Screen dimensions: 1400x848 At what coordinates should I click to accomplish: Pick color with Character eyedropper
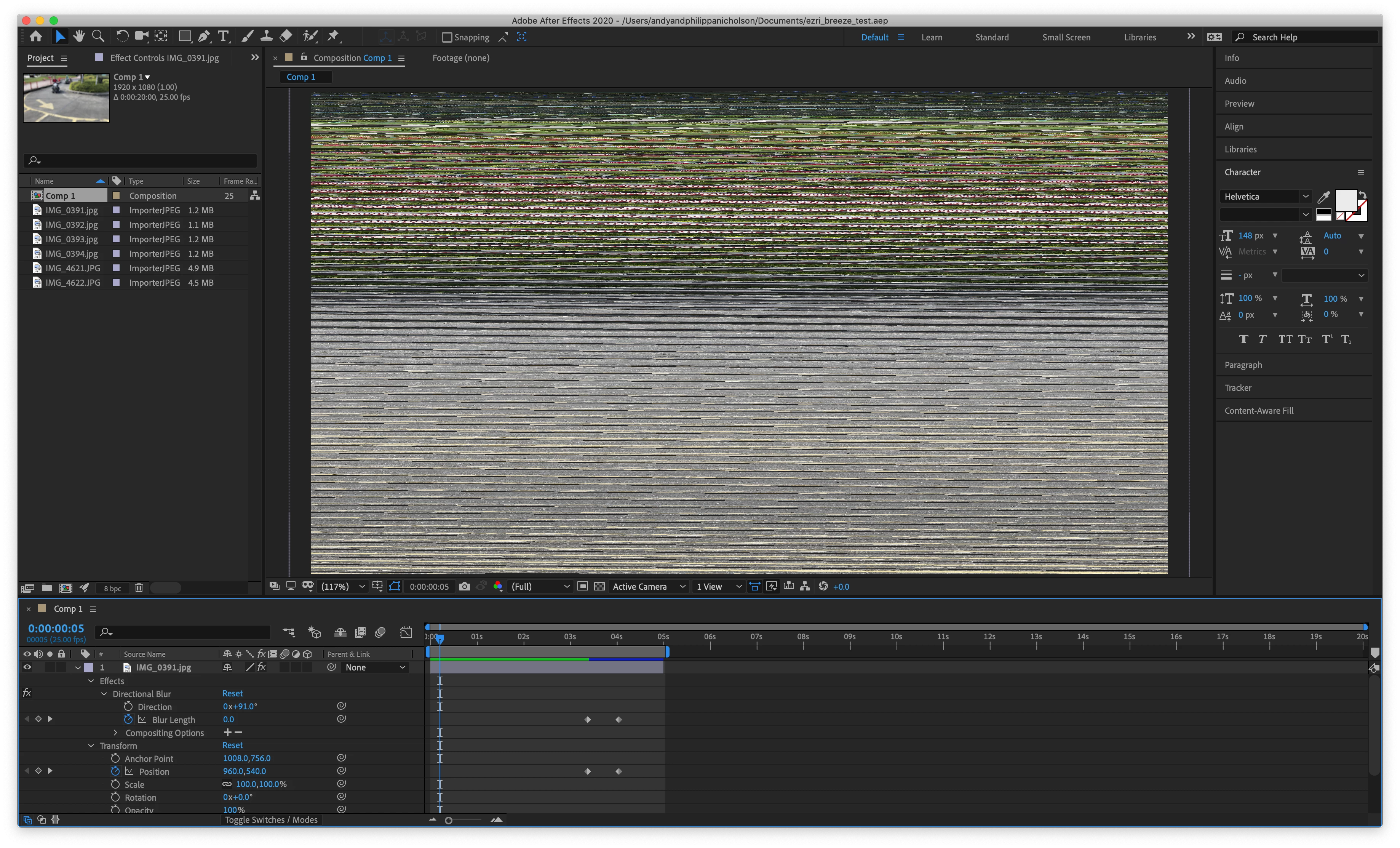pyautogui.click(x=1323, y=197)
